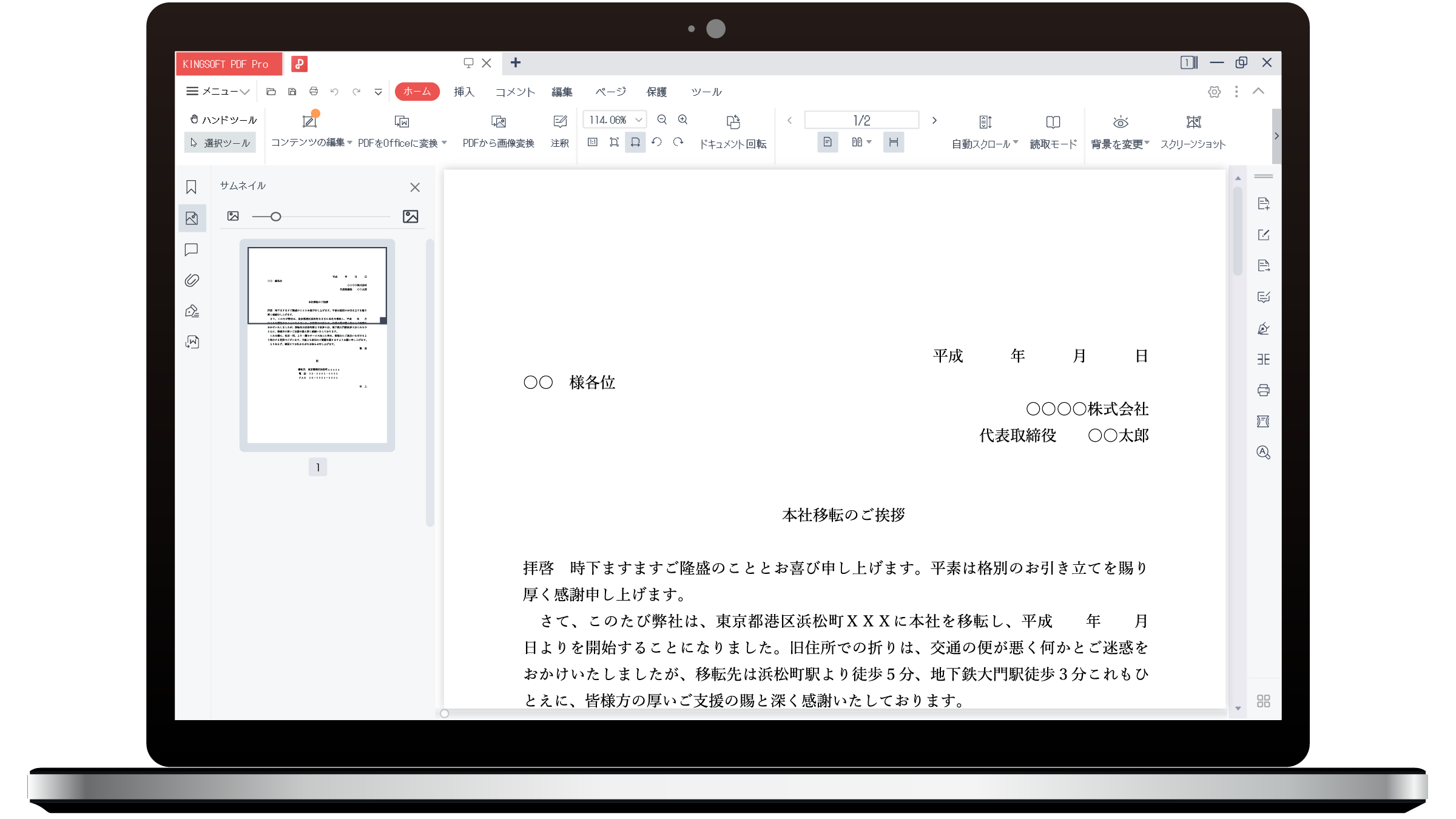Switch to the 保護 tab
The height and width of the screenshot is (819, 1456).
coord(656,92)
